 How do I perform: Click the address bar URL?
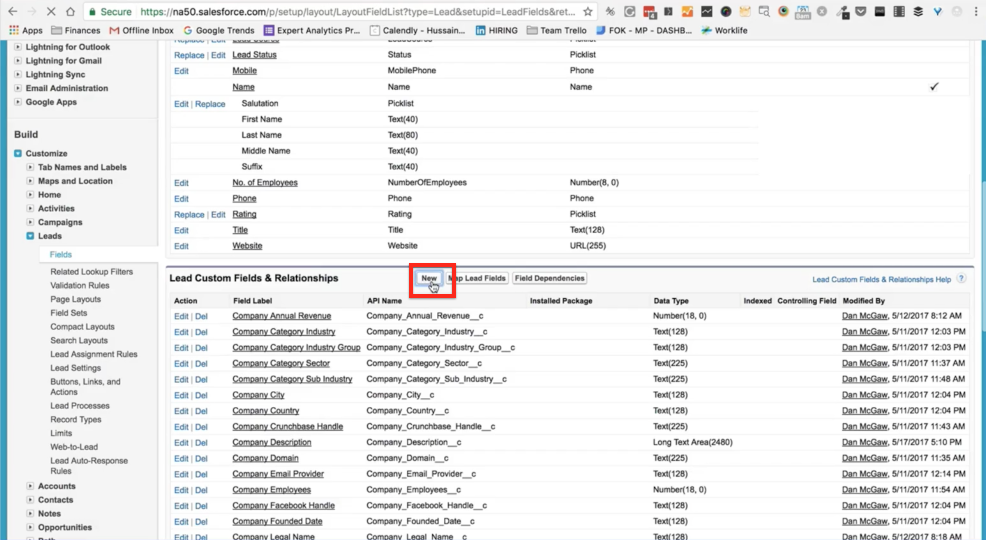tap(357, 11)
